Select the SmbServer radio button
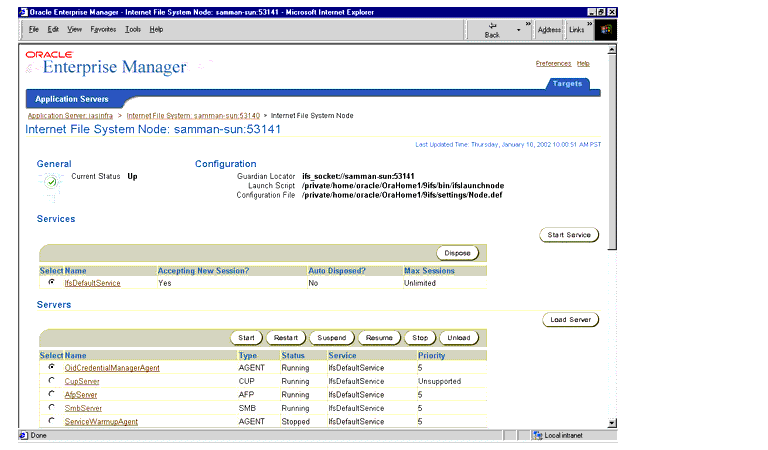 (51, 407)
